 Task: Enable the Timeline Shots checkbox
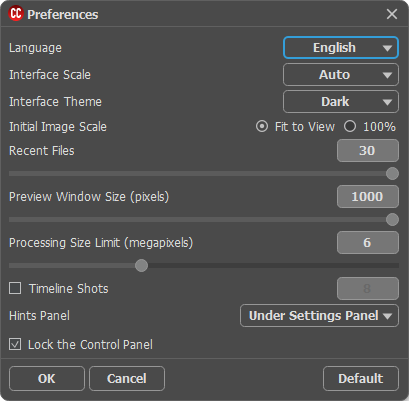coord(15,288)
